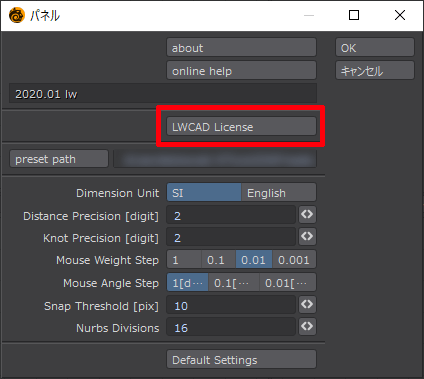Click the Nurbs Divisions value field

(x=231, y=327)
